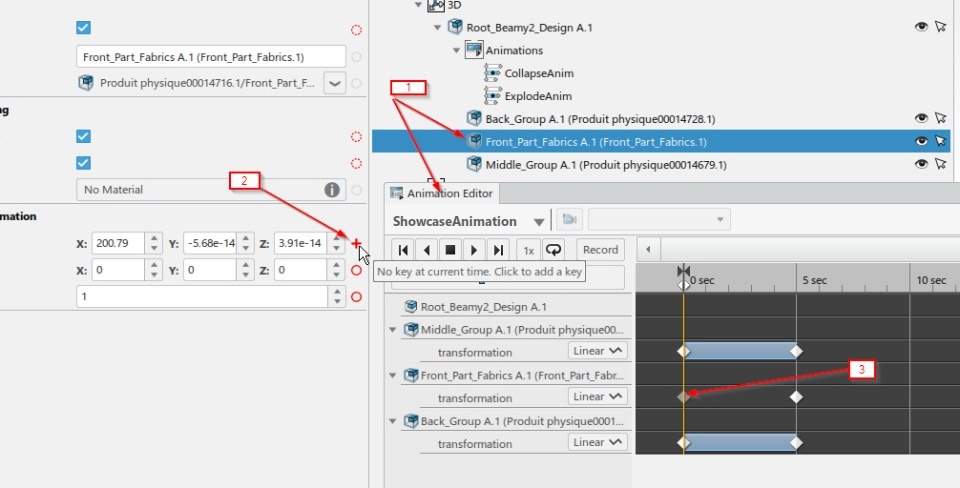Jump to animation end button
960x488 pixels.
(x=498, y=250)
